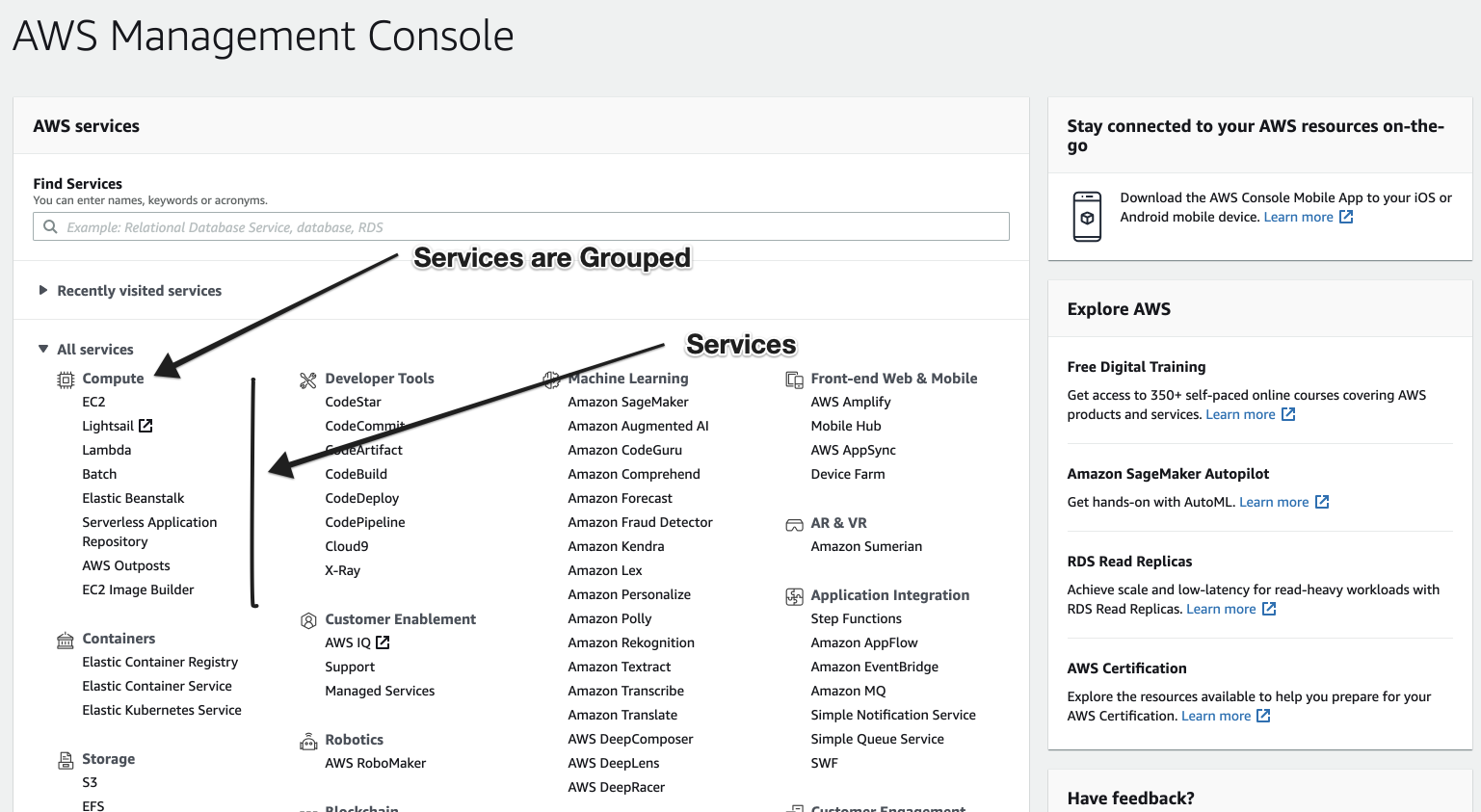The width and height of the screenshot is (1481, 812).
Task: Click the Customer Enablement icon
Action: 308,620
